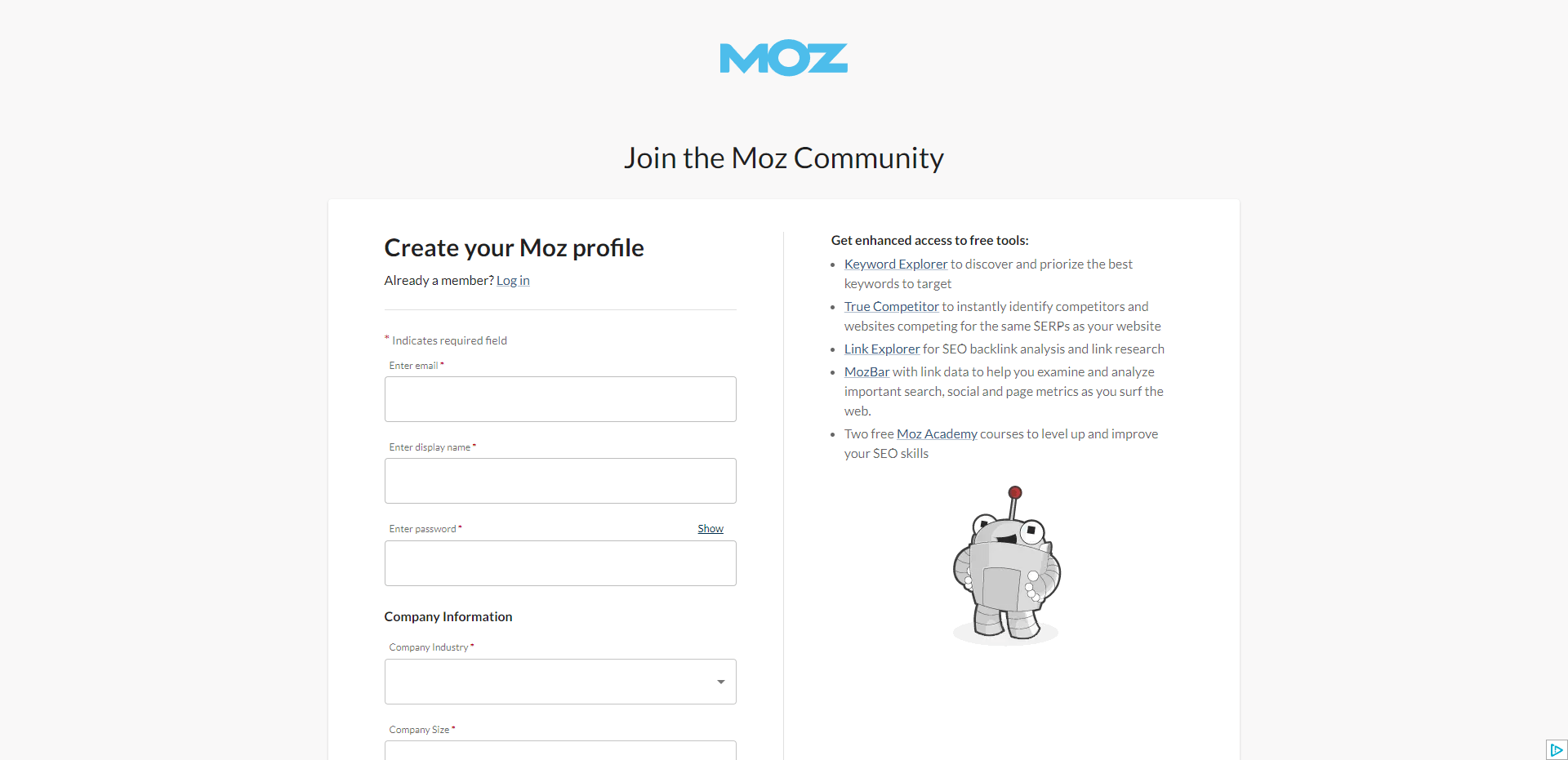
Task: Click the Join the Moz Community heading
Action: click(783, 158)
